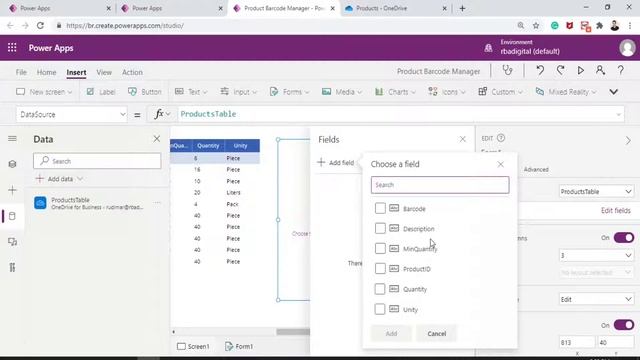This screenshot has width=640, height=360.
Task: Open the Edit default mode dropdown
Action: 596,299
